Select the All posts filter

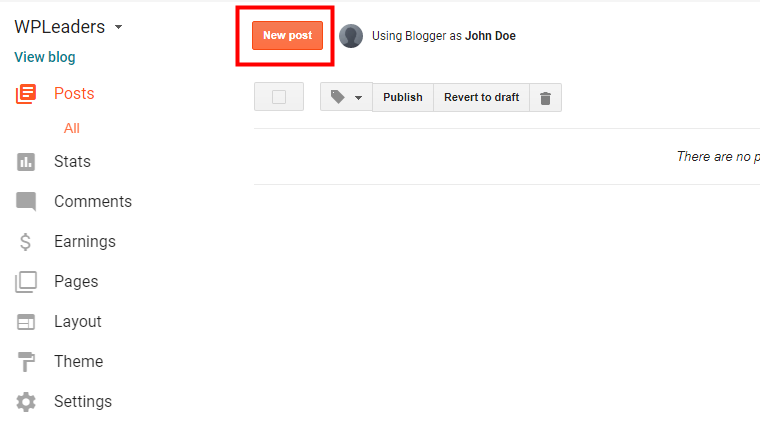coord(72,128)
